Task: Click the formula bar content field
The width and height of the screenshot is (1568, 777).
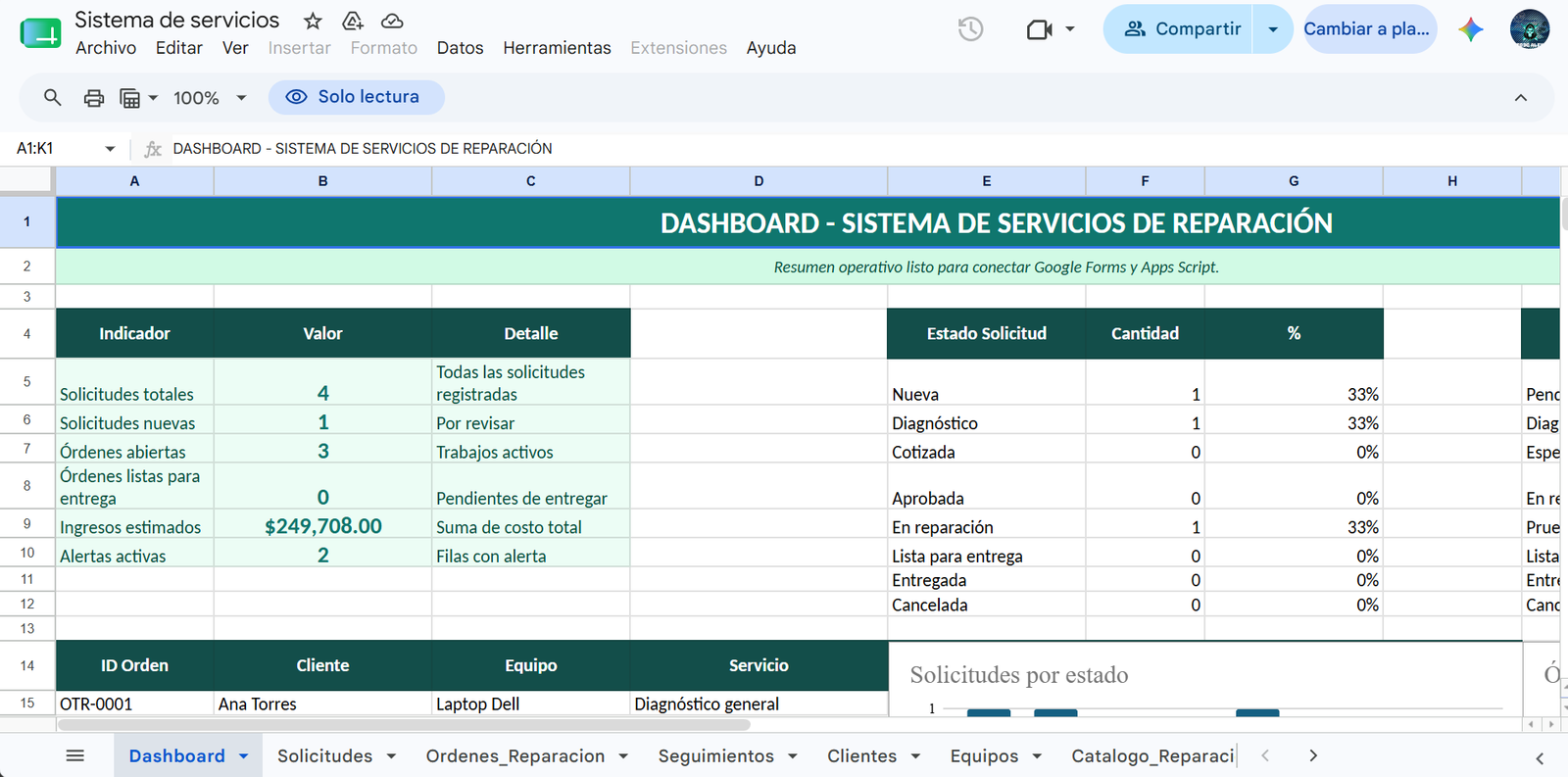Action: tap(862, 149)
